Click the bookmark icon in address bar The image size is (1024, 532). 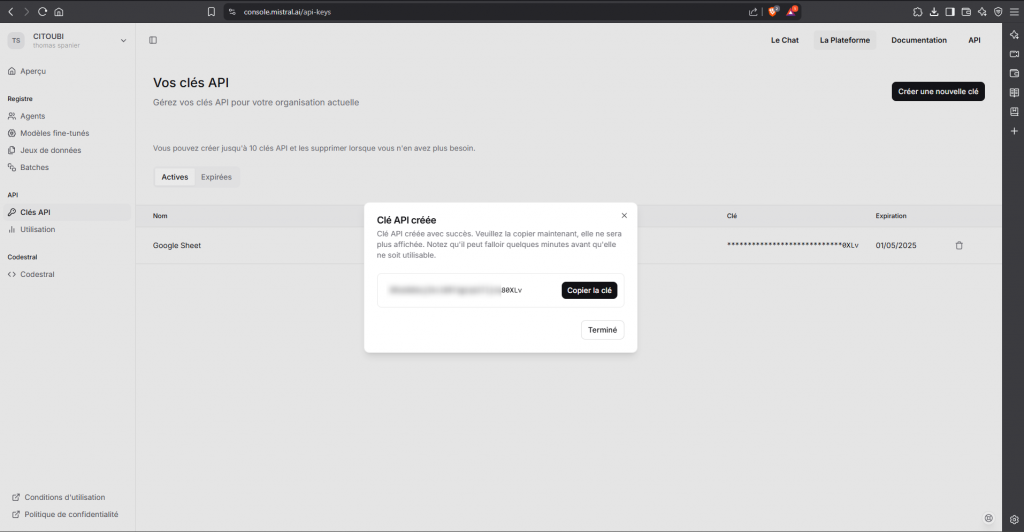(x=211, y=12)
